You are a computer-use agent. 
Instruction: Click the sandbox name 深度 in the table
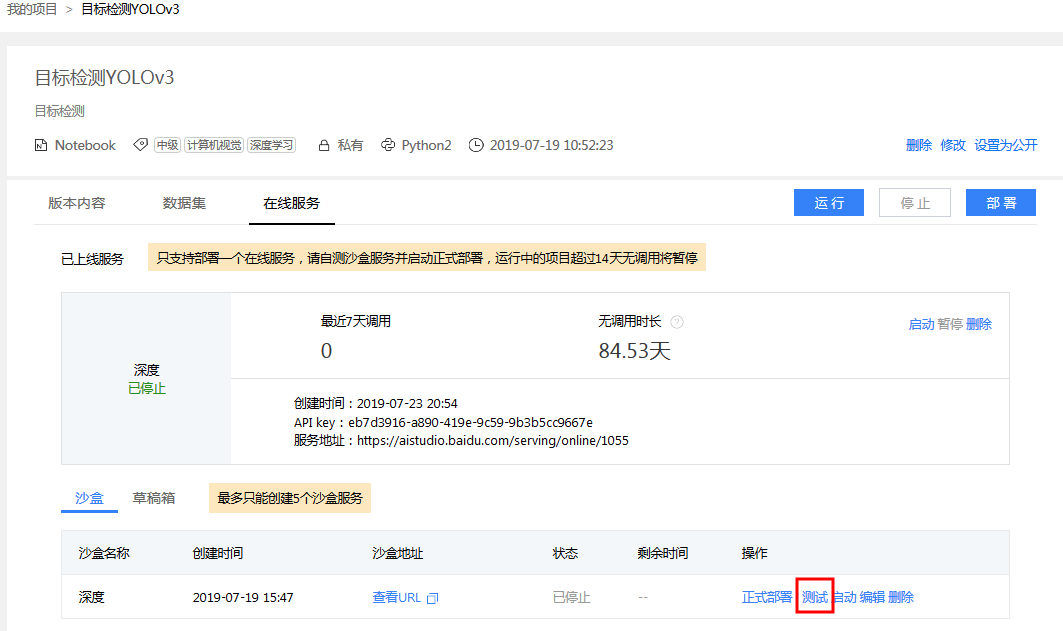(x=92, y=597)
